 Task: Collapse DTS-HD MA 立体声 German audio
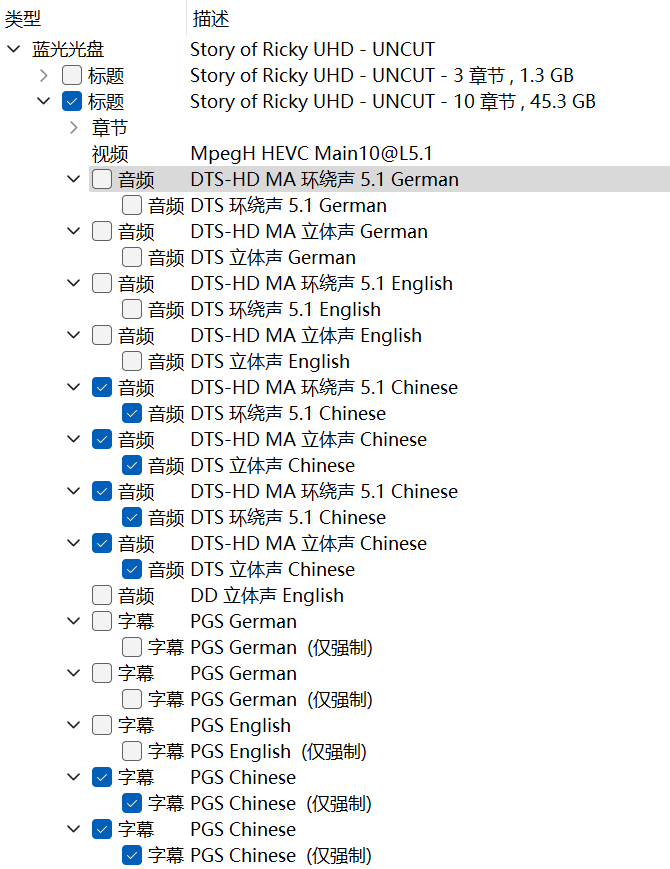click(74, 231)
